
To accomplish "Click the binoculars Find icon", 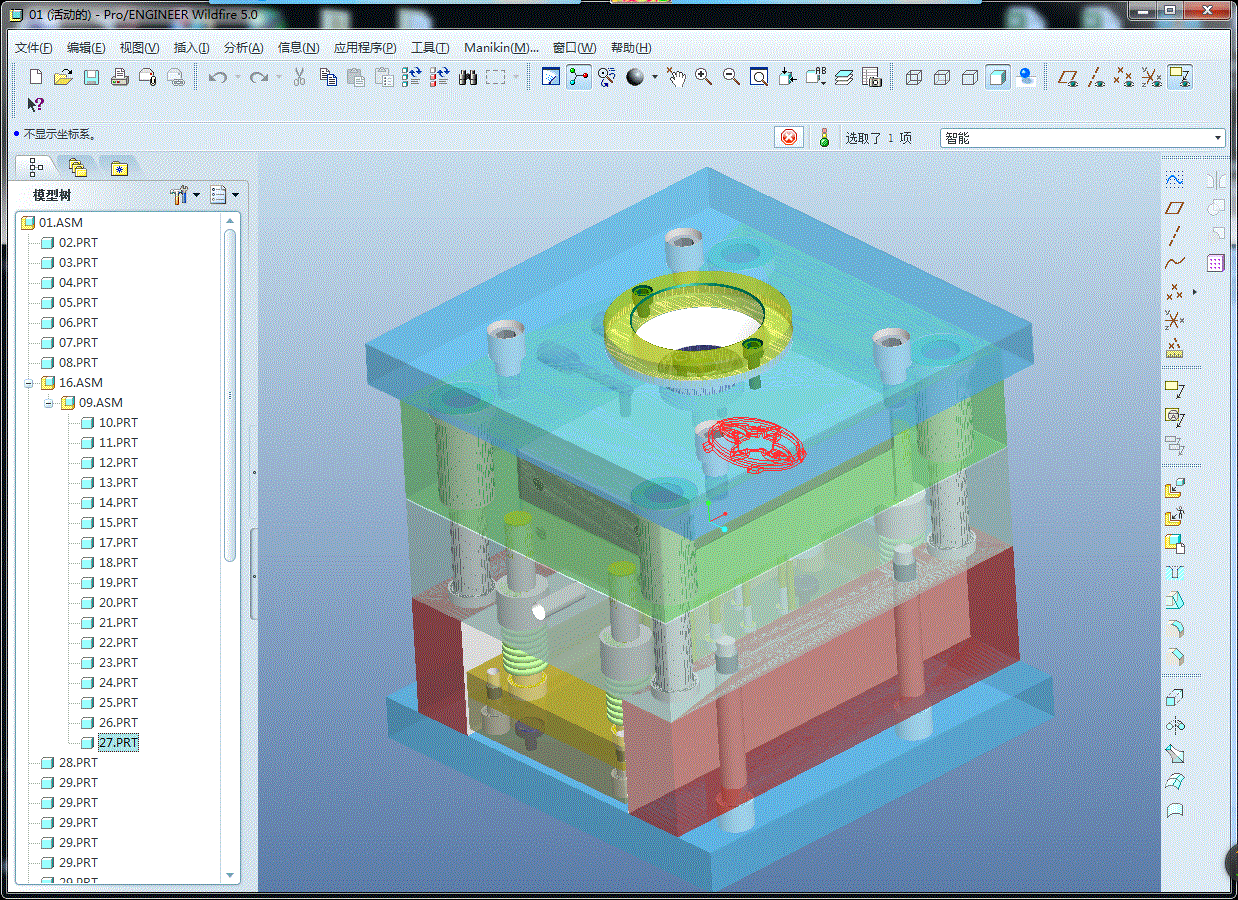I will click(468, 77).
